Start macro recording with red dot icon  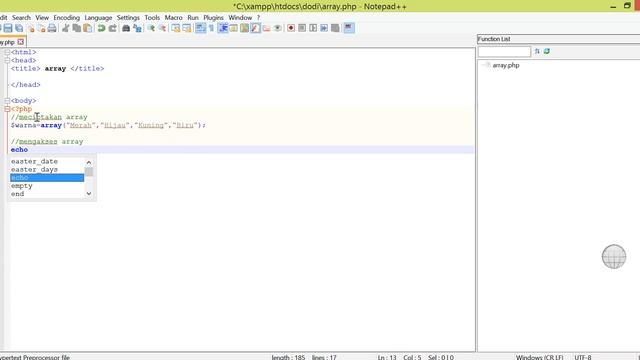click(x=291, y=28)
